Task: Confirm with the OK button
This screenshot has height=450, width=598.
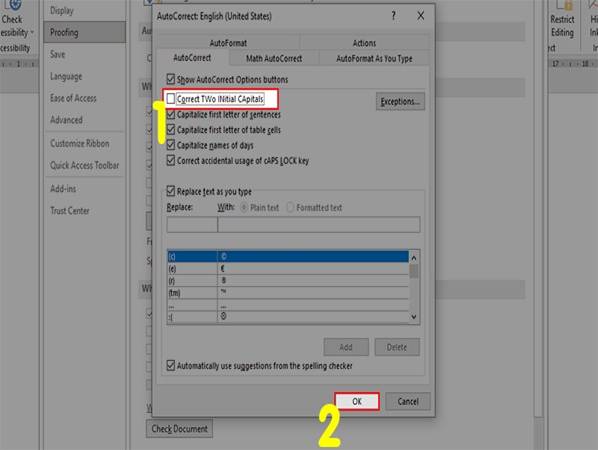Action: point(357,401)
